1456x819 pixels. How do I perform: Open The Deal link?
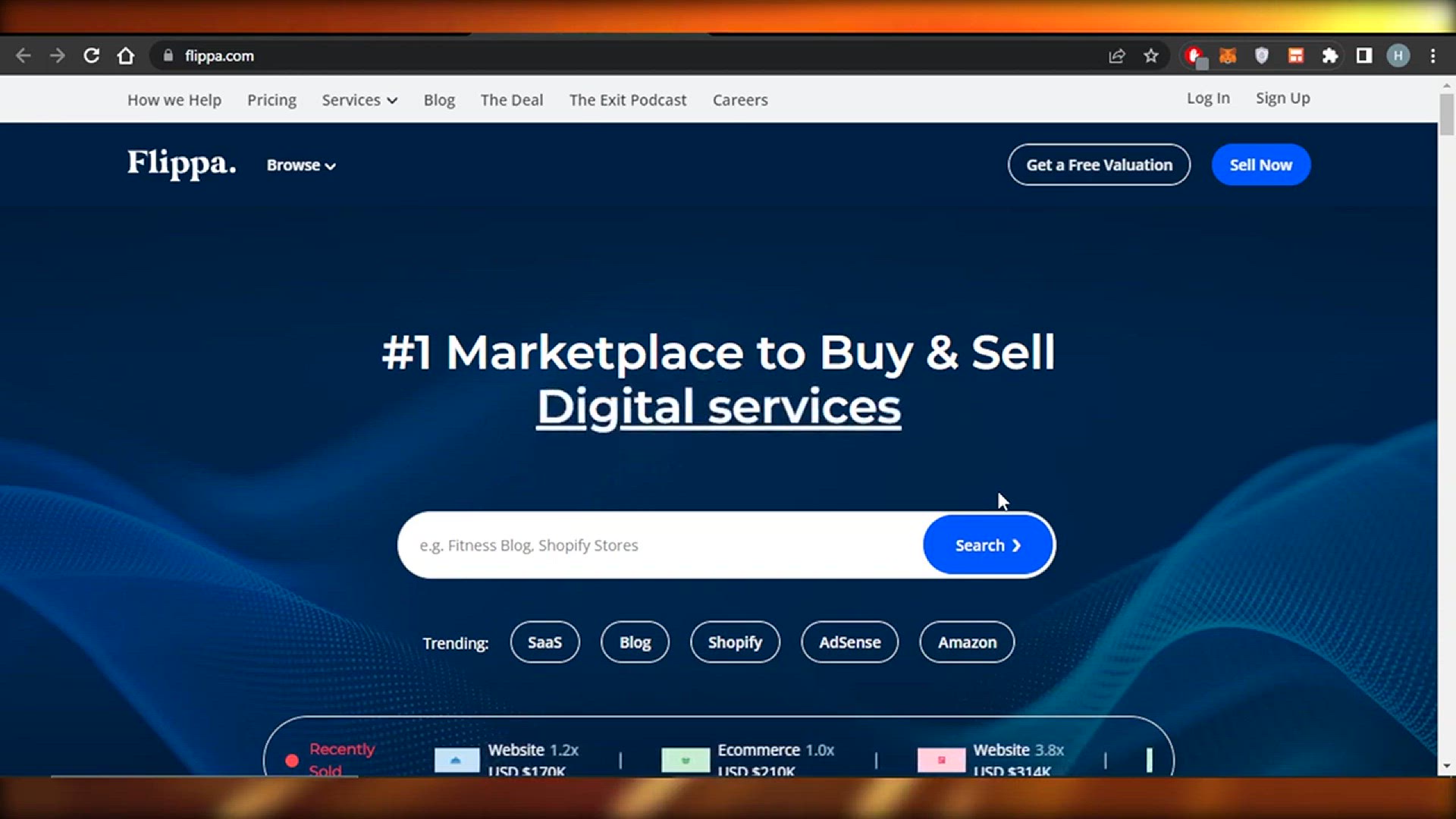coord(512,100)
